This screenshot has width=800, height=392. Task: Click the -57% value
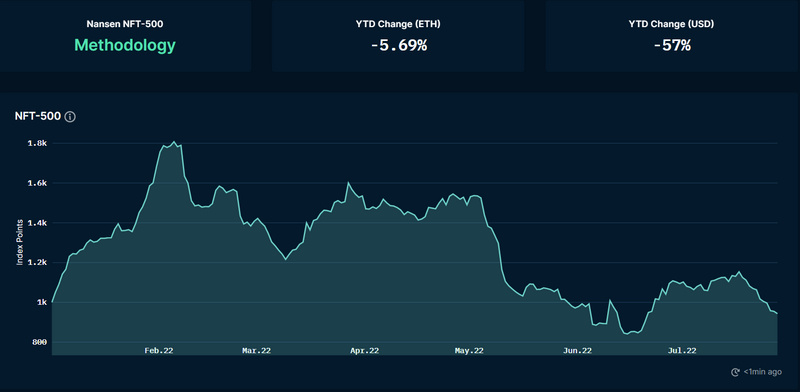672,45
